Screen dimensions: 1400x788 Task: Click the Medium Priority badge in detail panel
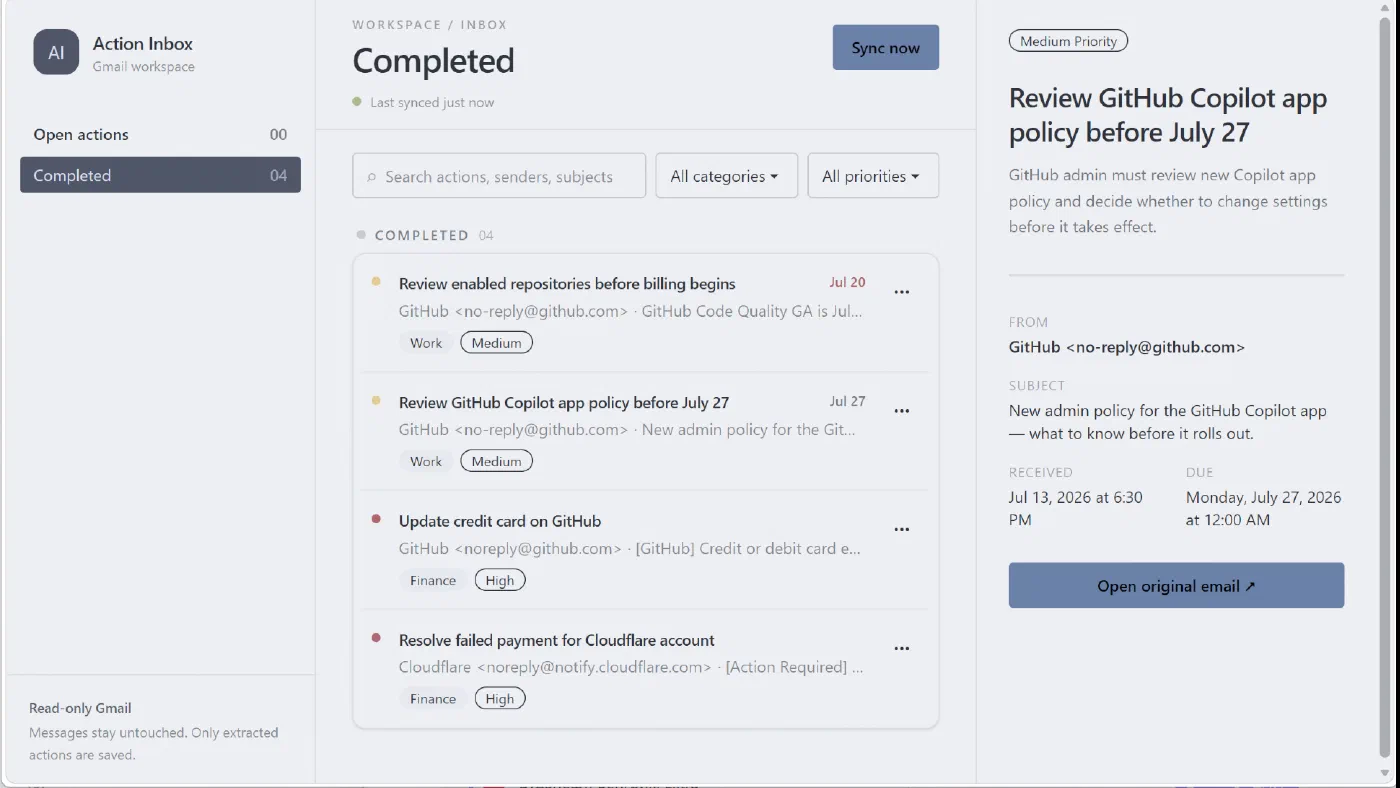tap(1068, 41)
